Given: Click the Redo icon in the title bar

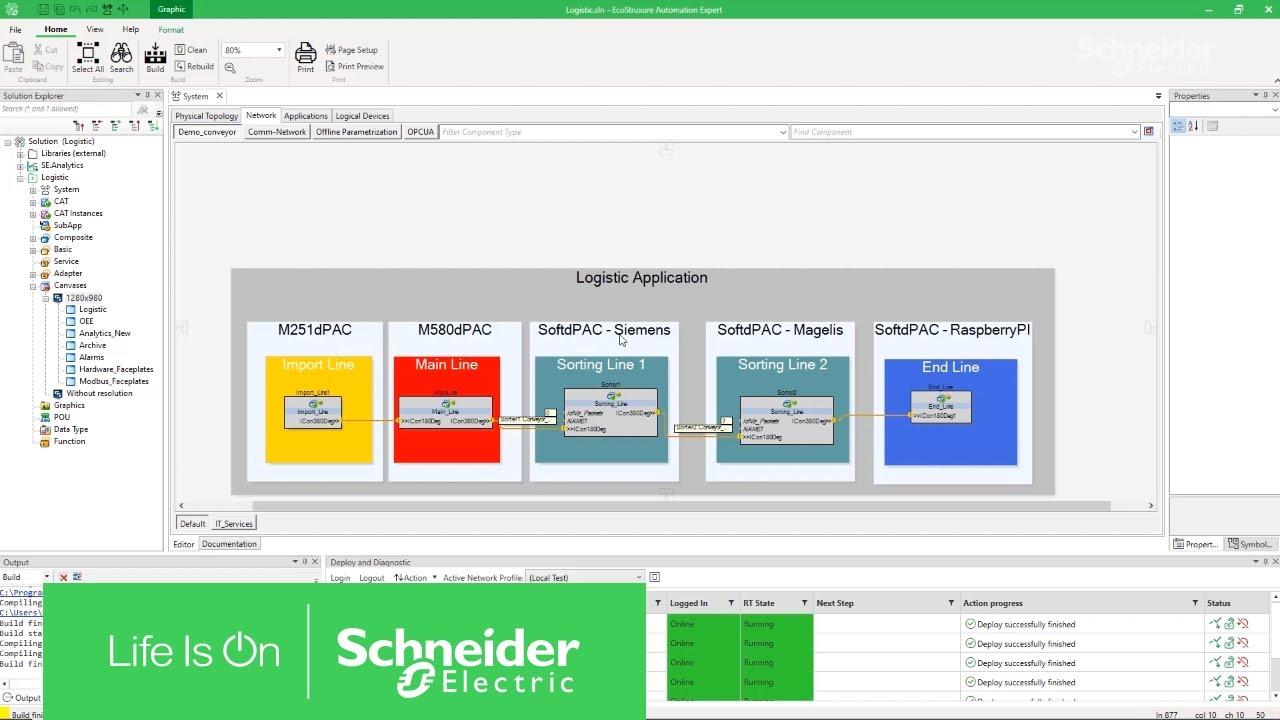Looking at the screenshot, I should (x=92, y=9).
